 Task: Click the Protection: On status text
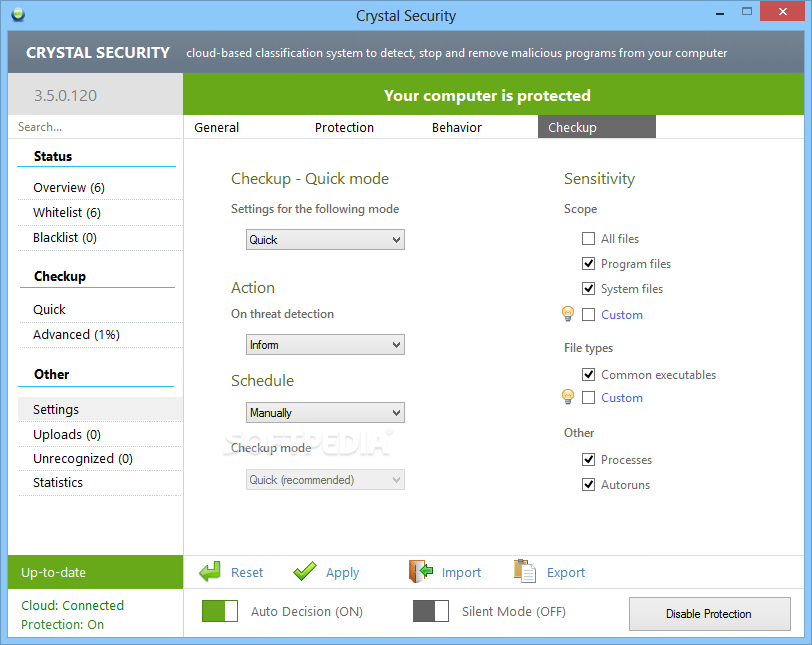click(63, 624)
